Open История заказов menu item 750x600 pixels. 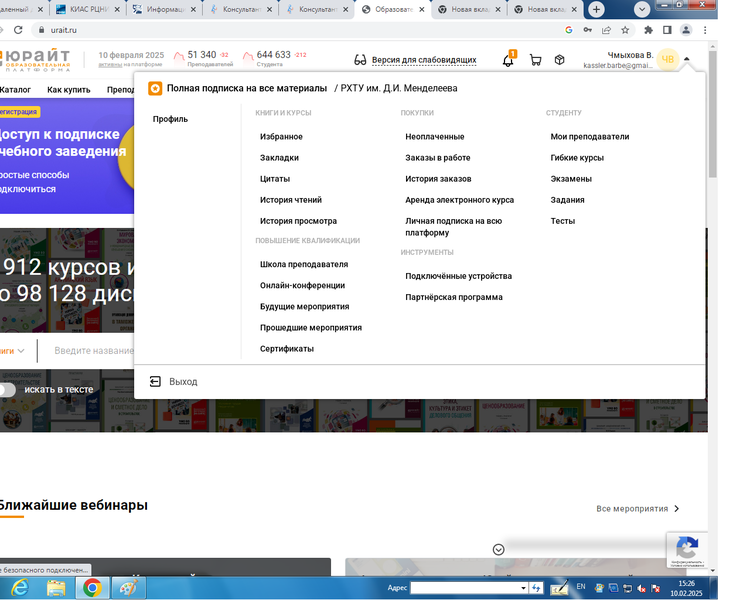pos(437,179)
